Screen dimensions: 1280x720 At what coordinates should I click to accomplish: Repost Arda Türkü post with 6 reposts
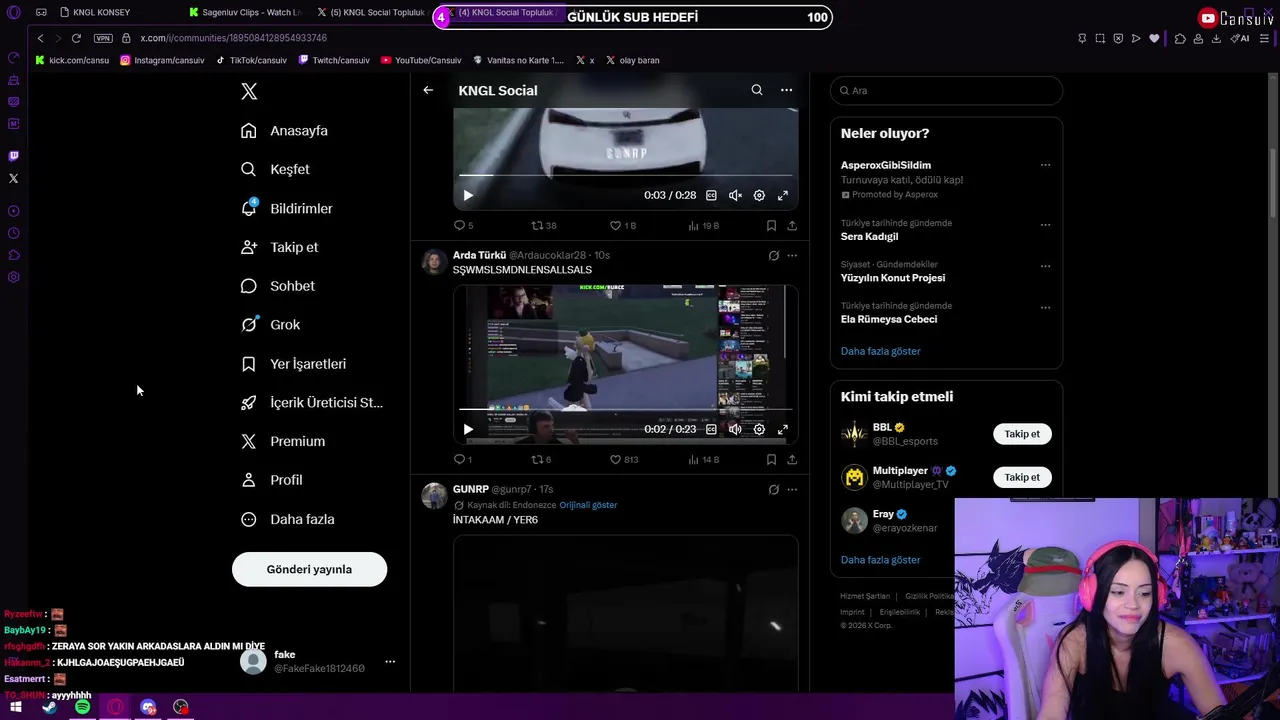[541, 460]
